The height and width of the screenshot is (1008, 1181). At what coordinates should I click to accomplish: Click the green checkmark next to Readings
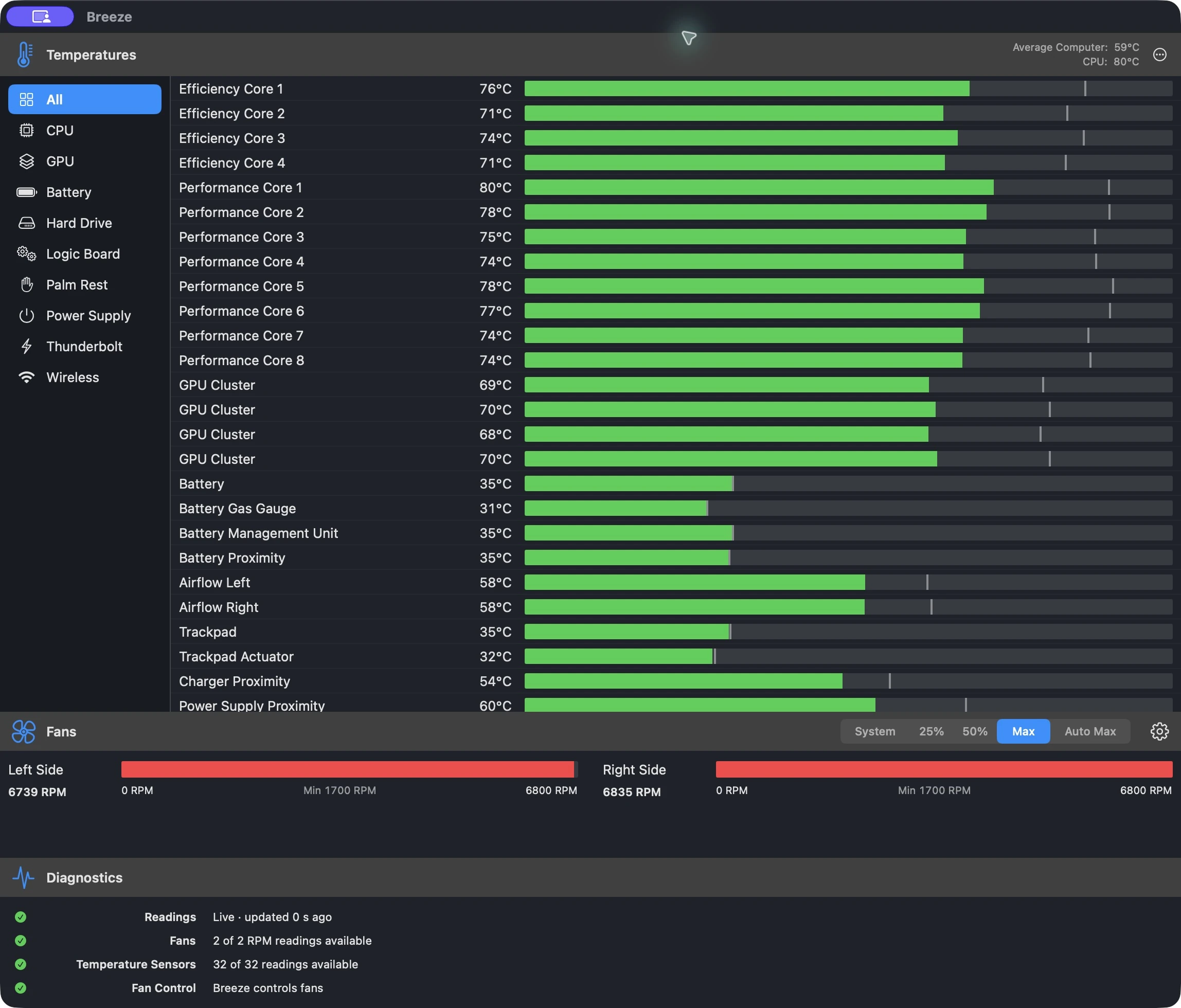pos(21,917)
